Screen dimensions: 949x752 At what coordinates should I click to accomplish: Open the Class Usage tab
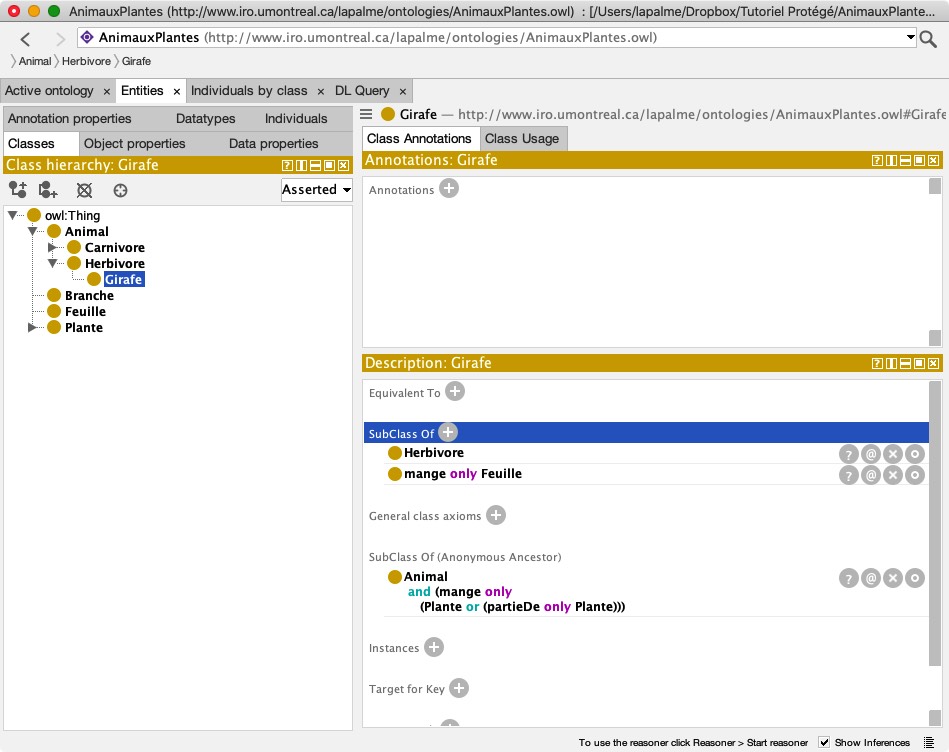click(521, 138)
